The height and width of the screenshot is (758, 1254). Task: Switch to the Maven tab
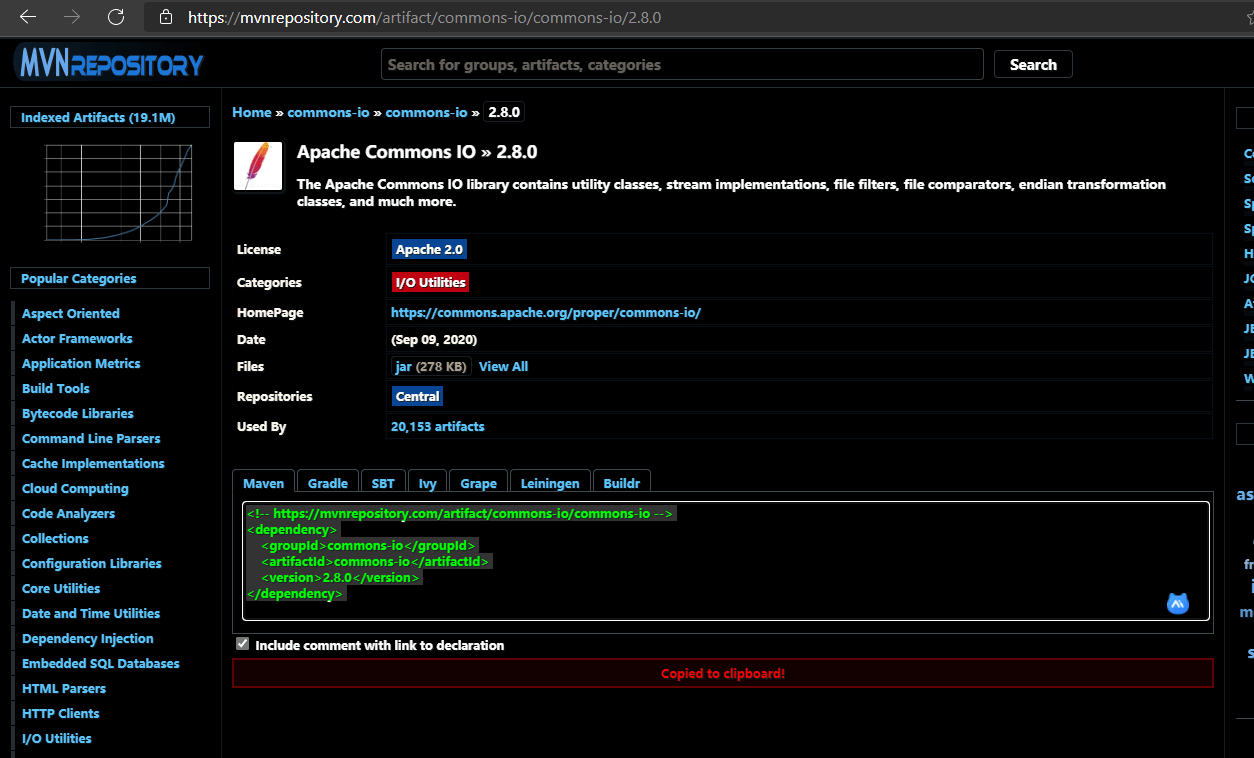click(264, 483)
